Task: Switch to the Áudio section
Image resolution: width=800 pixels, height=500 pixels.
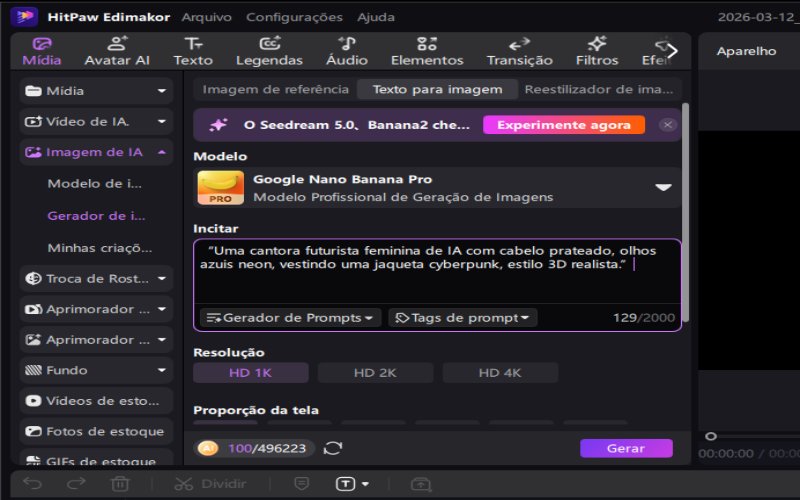Action: click(346, 50)
